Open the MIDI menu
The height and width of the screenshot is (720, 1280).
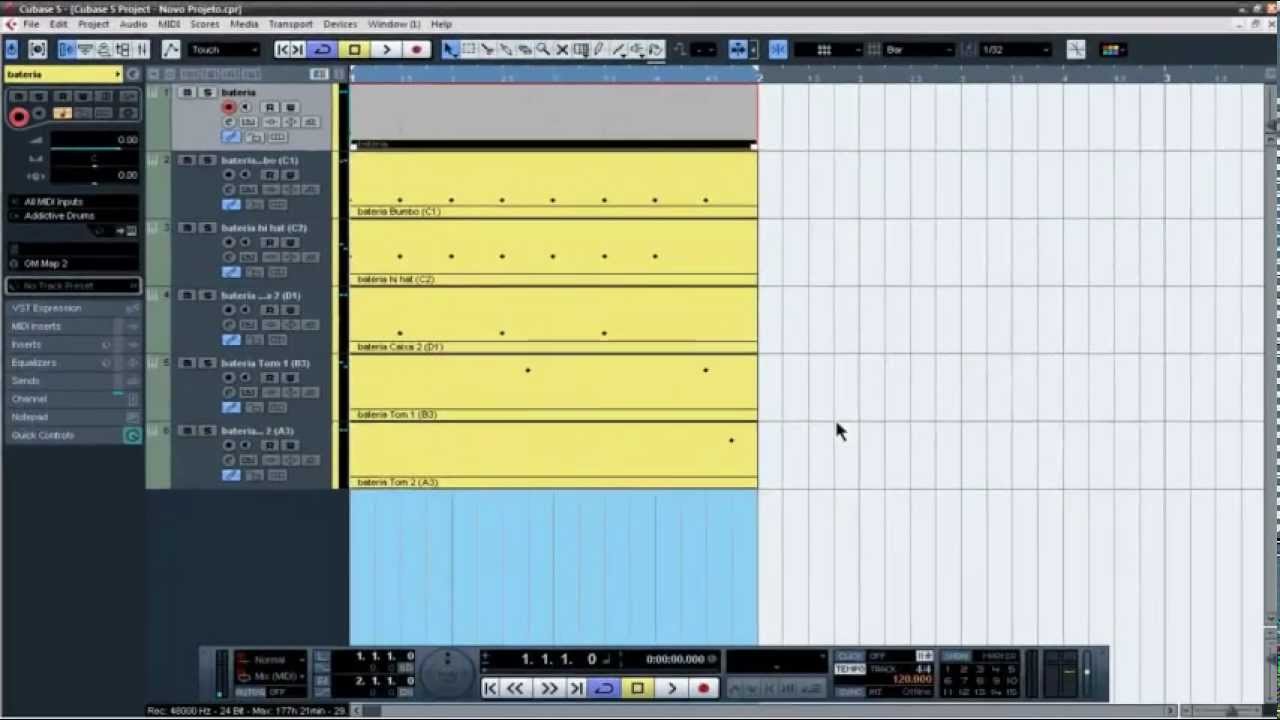coord(169,24)
